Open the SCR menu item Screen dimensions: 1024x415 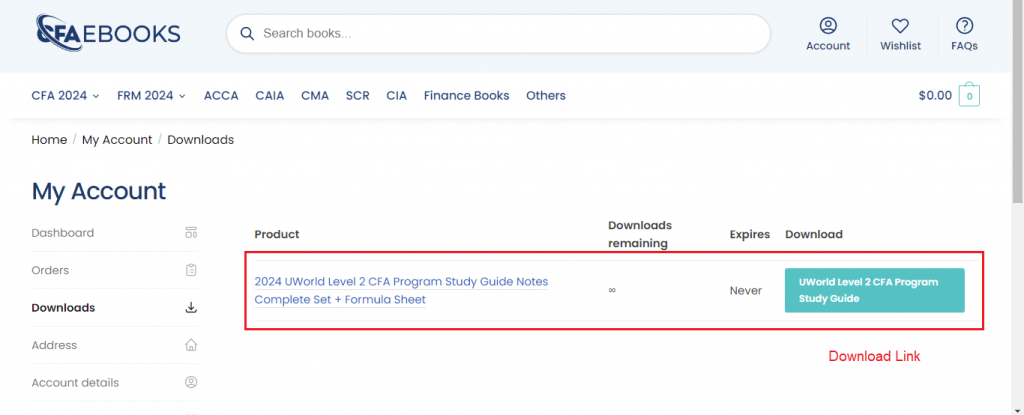(x=357, y=95)
